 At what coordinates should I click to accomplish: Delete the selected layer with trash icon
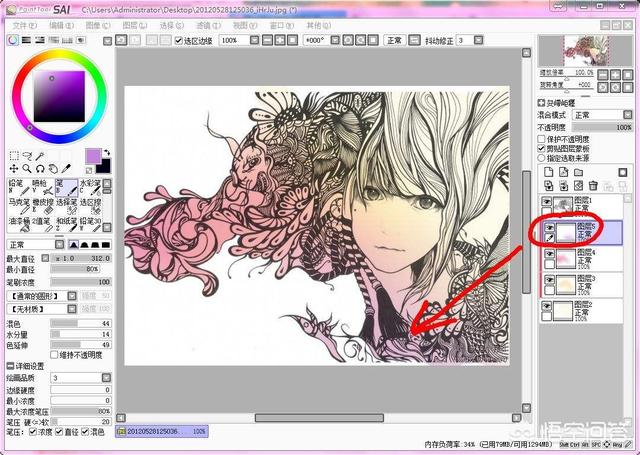click(593, 186)
